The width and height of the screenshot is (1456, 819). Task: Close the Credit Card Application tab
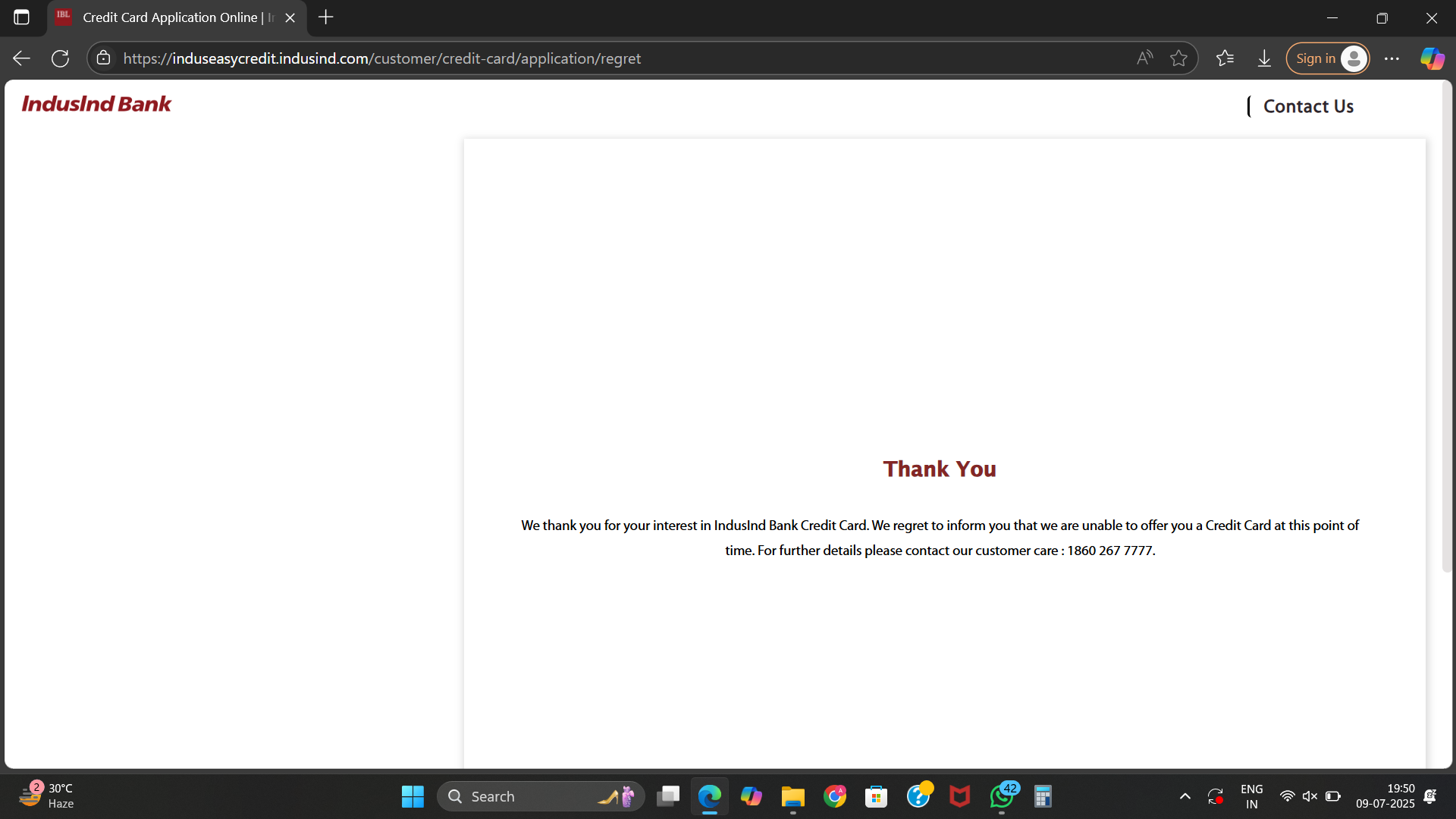click(x=290, y=17)
